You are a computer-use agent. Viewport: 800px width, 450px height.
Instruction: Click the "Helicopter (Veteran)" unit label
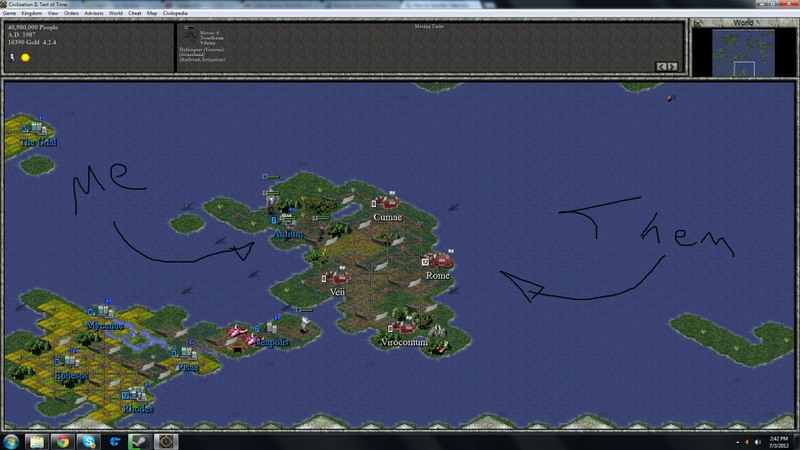coord(202,49)
